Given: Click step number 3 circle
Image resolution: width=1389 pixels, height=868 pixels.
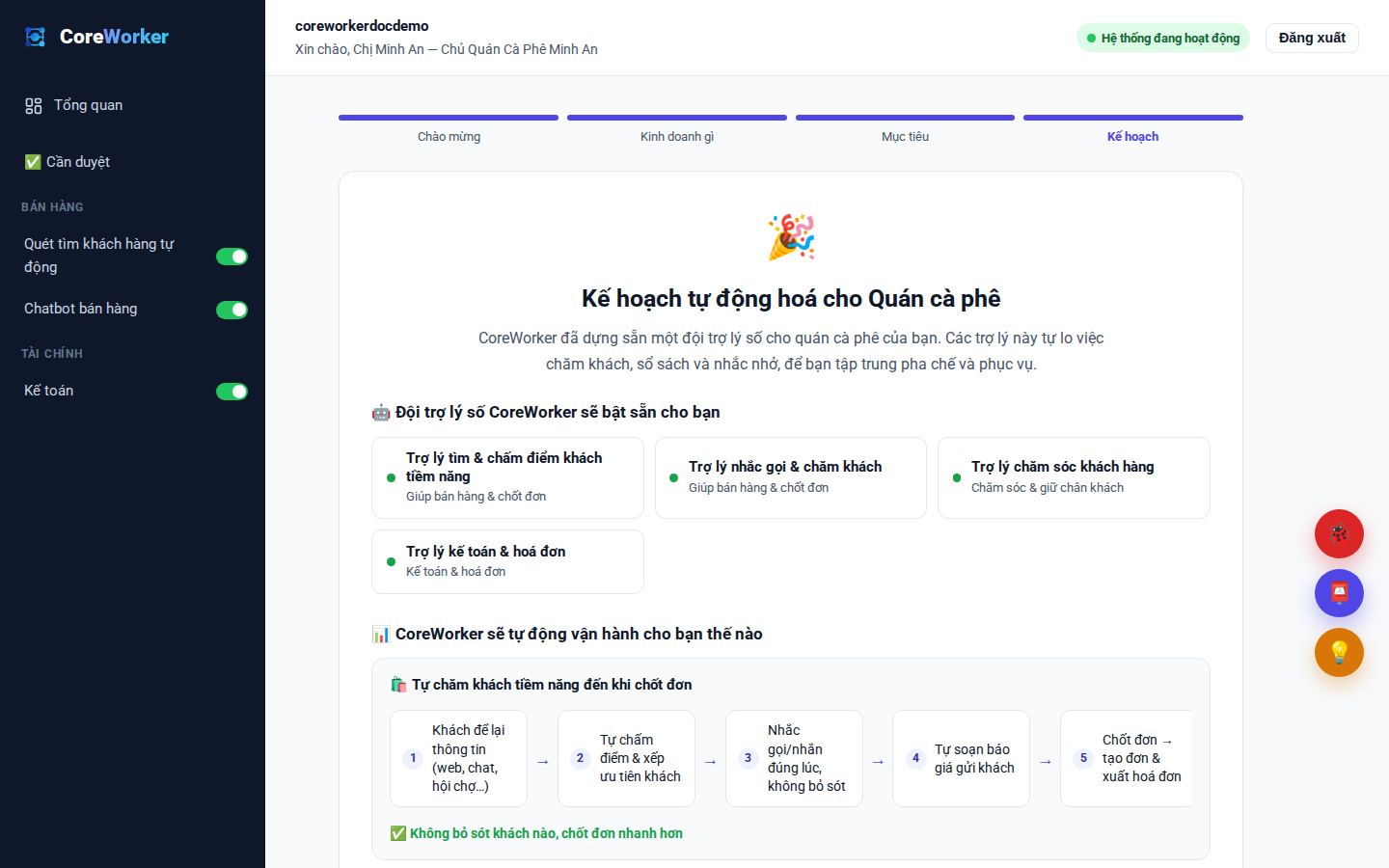Looking at the screenshot, I should click(748, 758).
